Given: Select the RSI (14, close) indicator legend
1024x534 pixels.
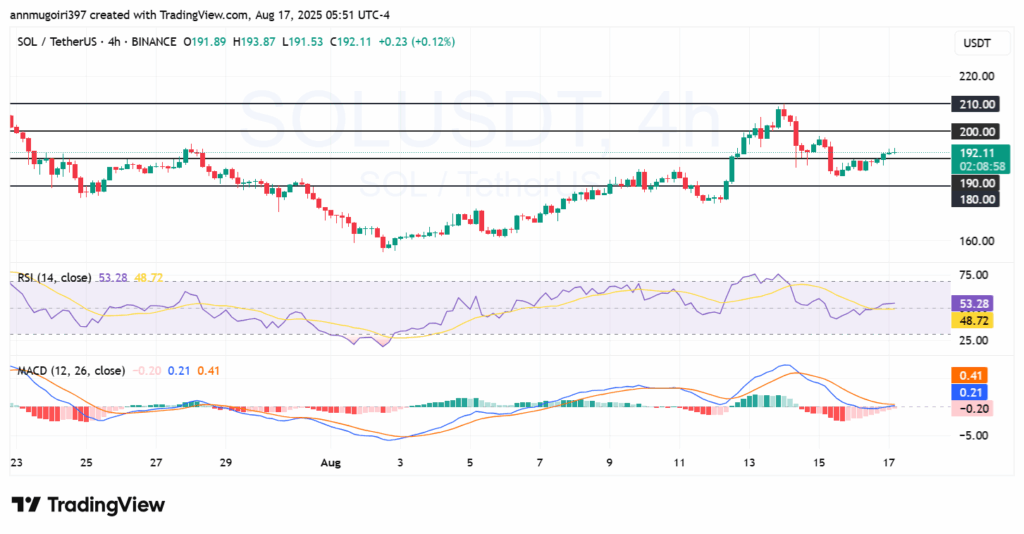Looking at the screenshot, I should click(54, 277).
